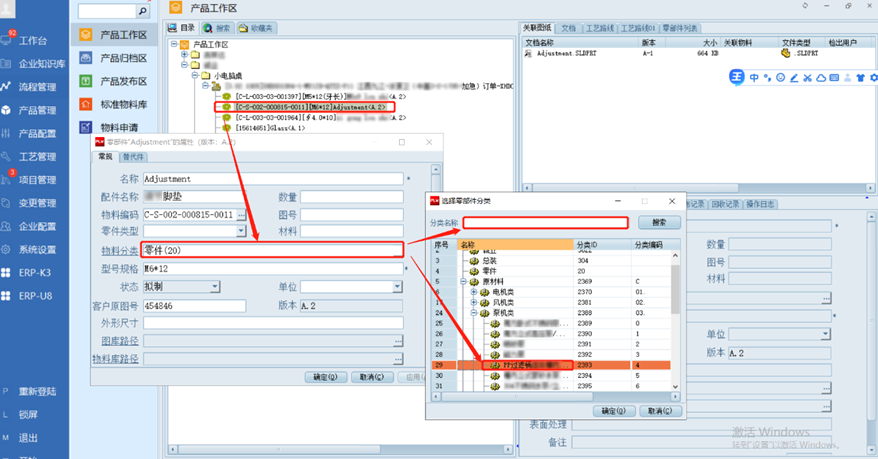The image size is (878, 459).
Task: Switch to the 工艺路线 tab
Action: [x=599, y=28]
